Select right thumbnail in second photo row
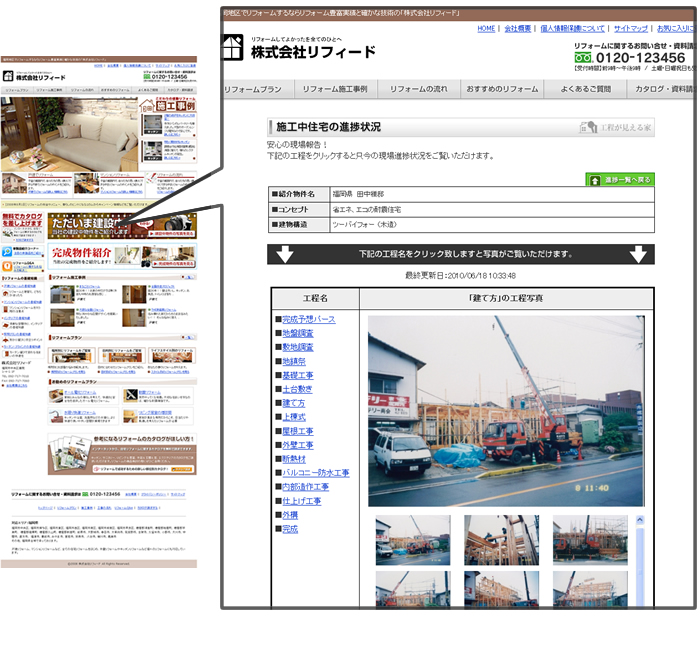The width and height of the screenshot is (700, 655). [x=590, y=588]
